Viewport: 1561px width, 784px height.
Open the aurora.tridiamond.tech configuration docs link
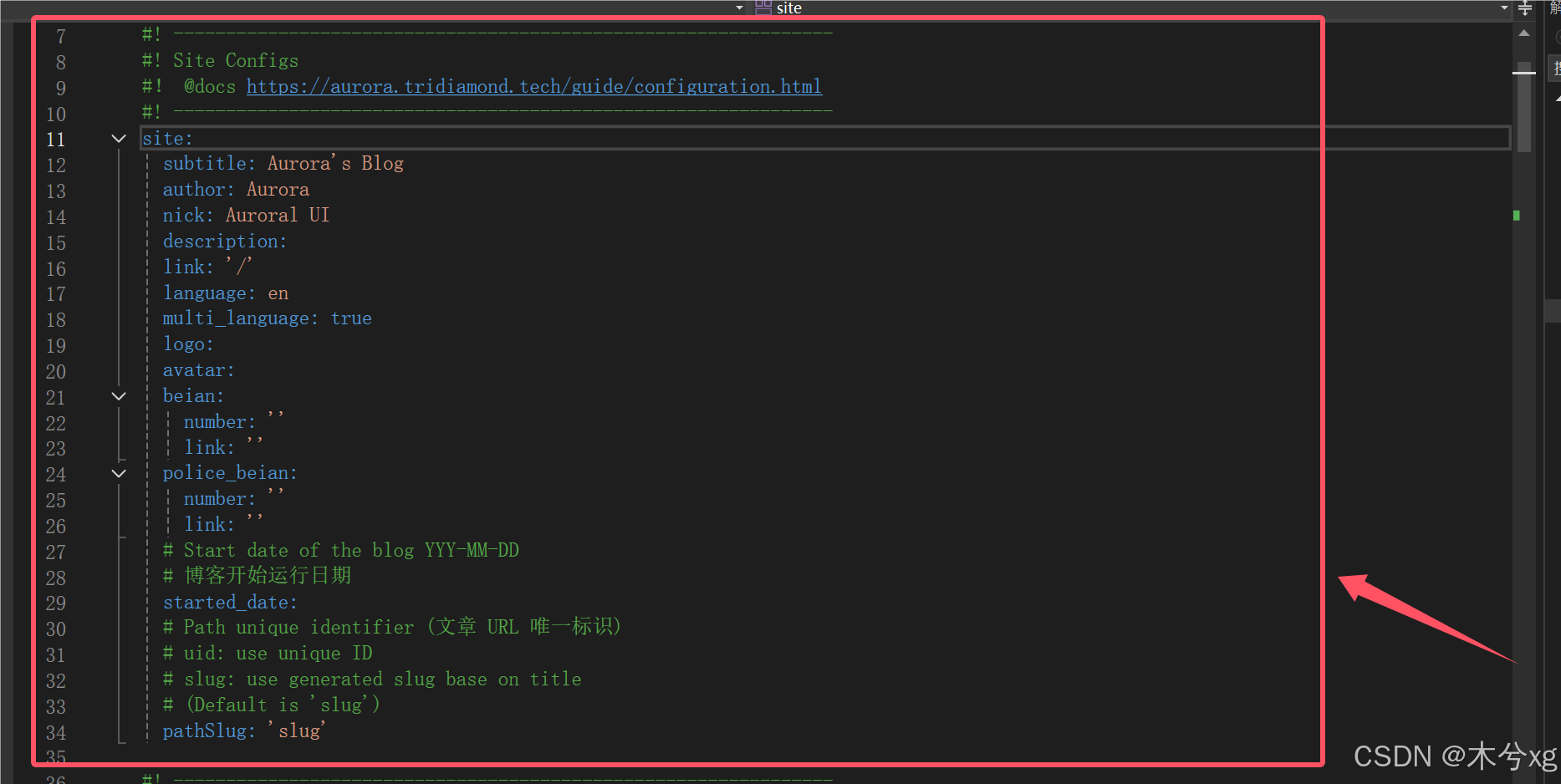click(x=533, y=86)
